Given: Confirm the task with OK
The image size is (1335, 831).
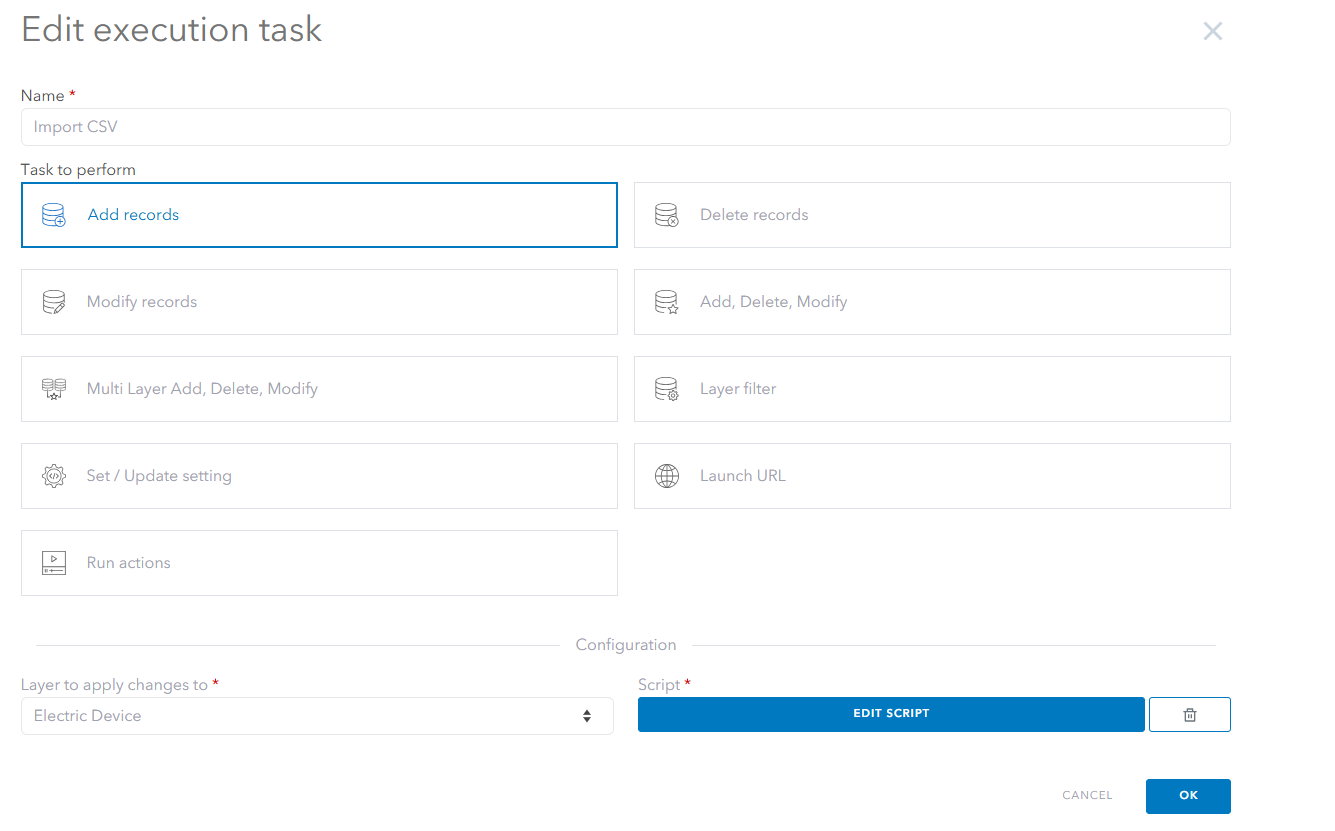Looking at the screenshot, I should click(x=1188, y=796).
